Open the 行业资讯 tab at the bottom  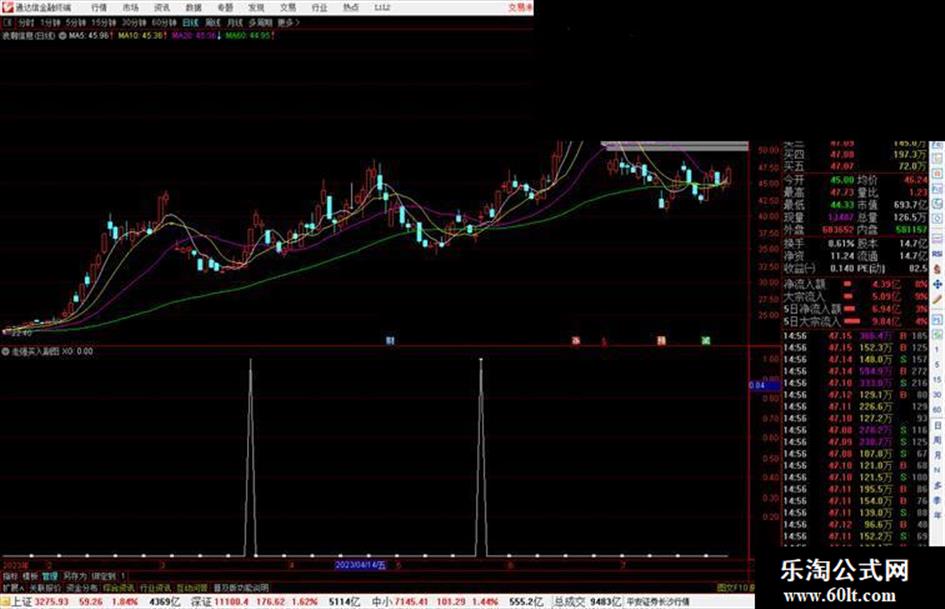click(x=155, y=587)
